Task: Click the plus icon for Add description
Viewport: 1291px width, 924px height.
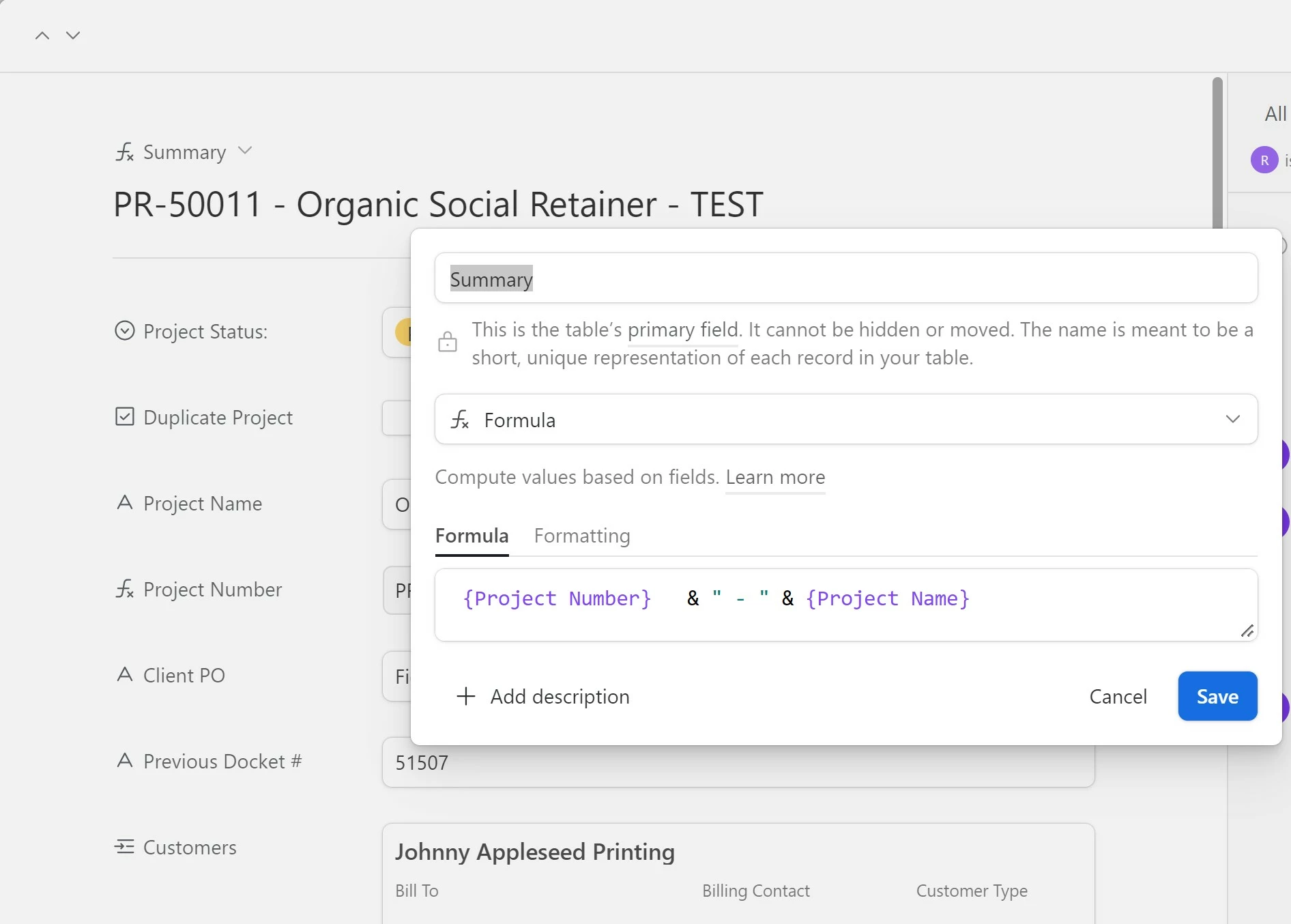Action: 466,696
